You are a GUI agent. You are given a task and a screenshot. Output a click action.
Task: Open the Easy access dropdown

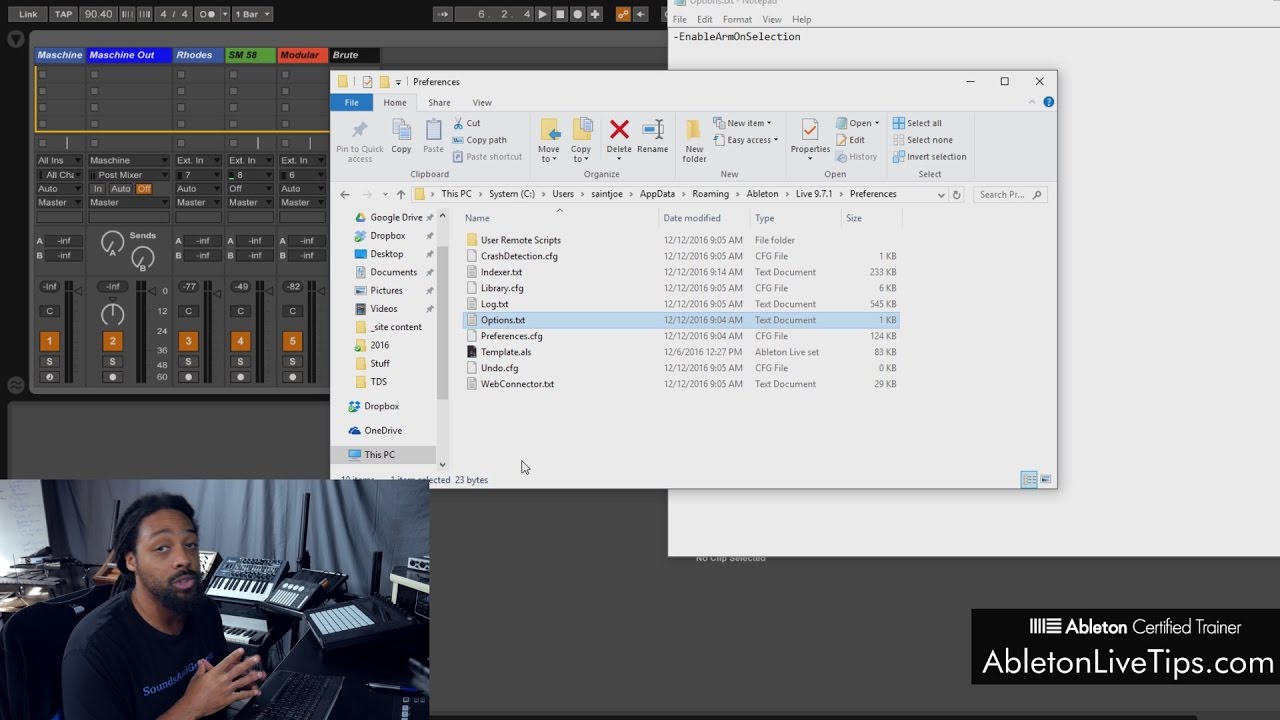point(745,140)
